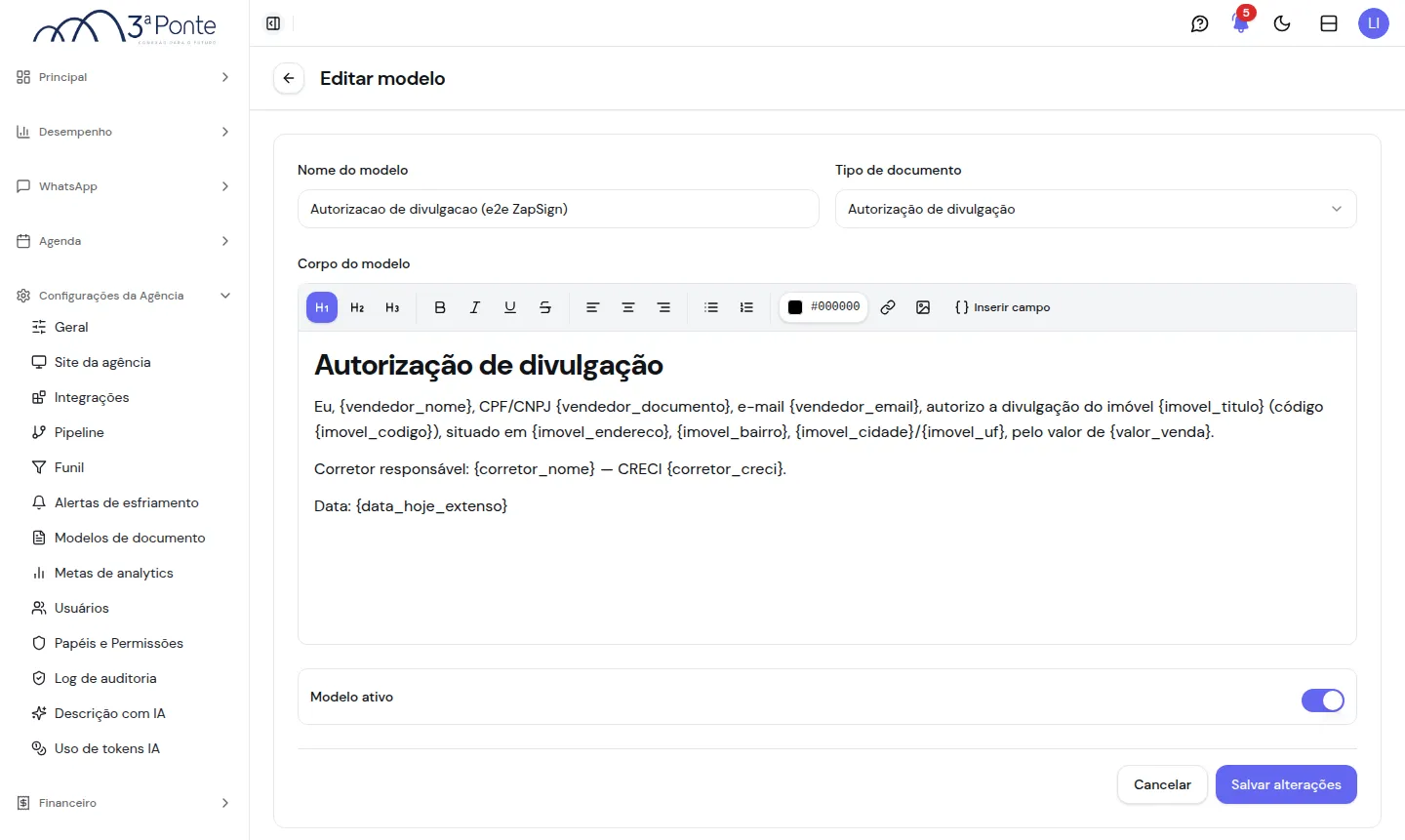Image resolution: width=1405 pixels, height=840 pixels.
Task: Toggle underline formatting
Action: 510,307
